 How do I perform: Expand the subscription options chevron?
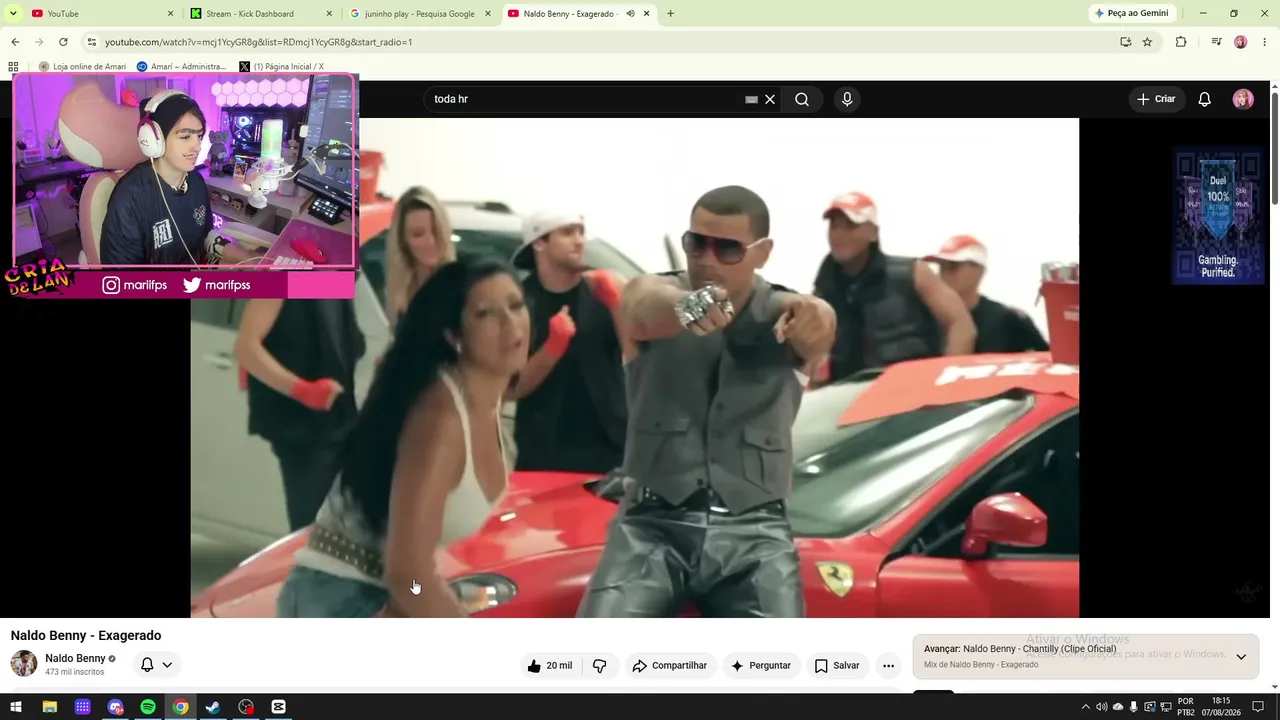(167, 665)
